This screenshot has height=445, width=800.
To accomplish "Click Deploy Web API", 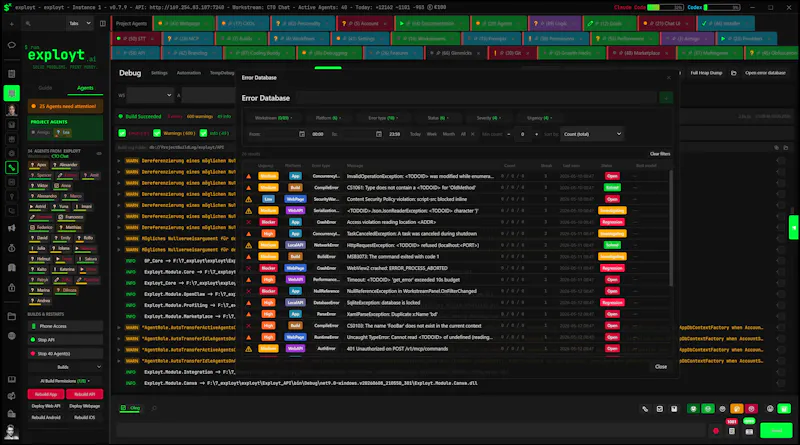I will 46,406.
